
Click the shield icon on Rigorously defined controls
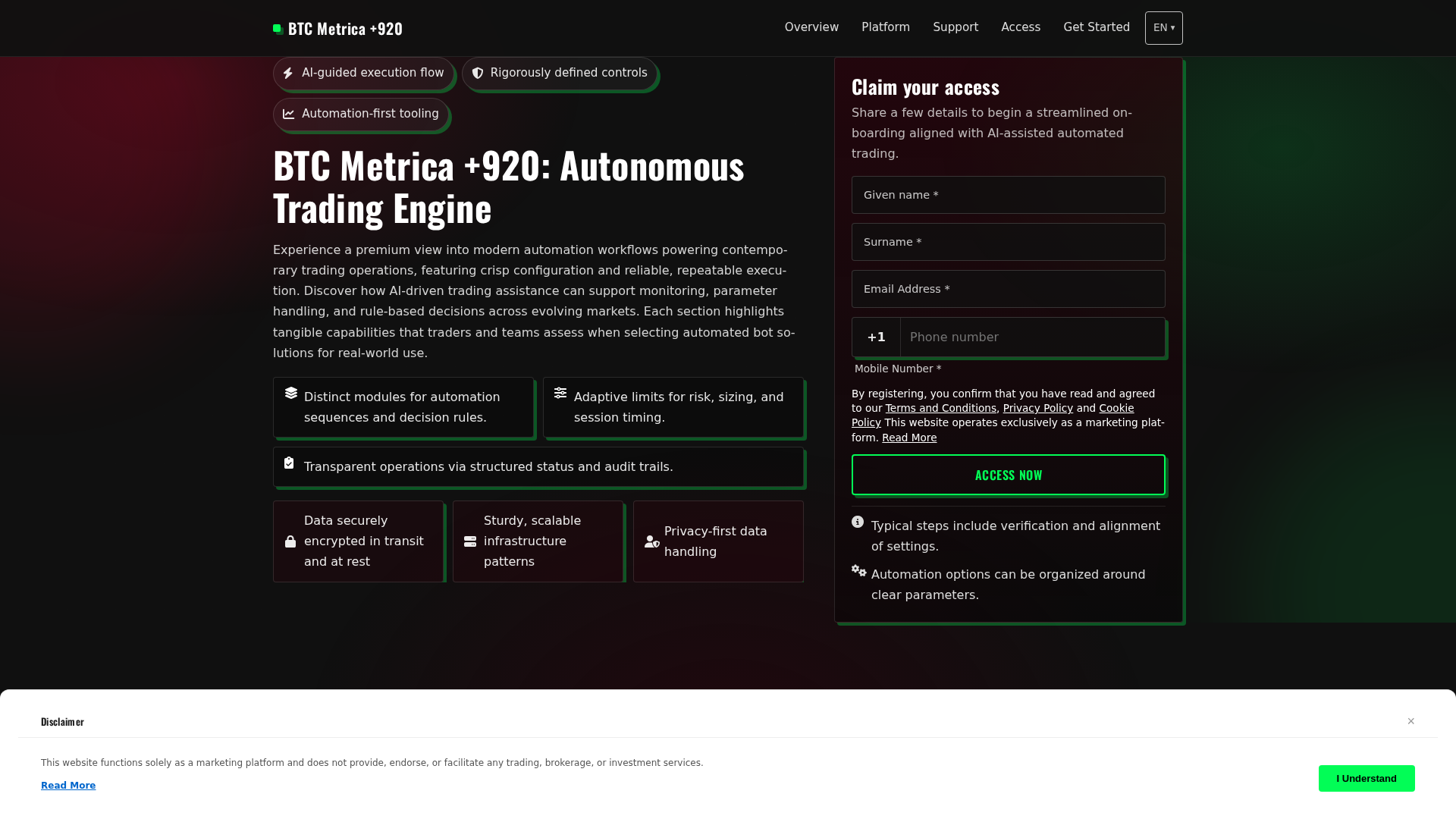(x=478, y=74)
